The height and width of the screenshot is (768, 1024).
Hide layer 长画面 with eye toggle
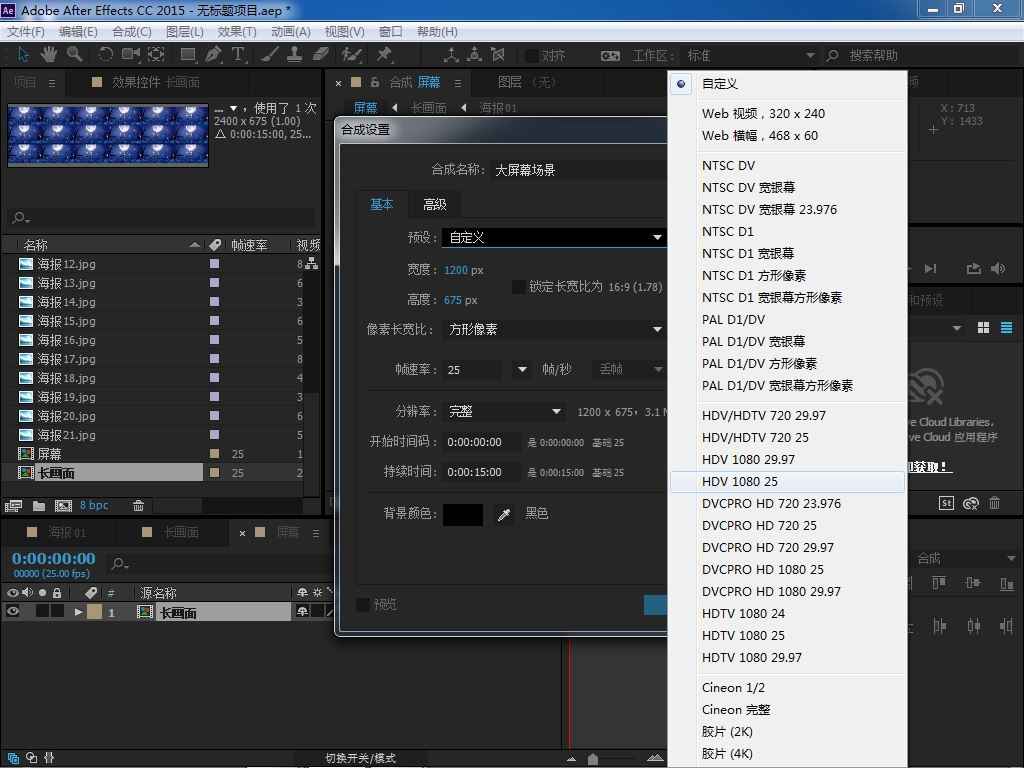[x=12, y=612]
